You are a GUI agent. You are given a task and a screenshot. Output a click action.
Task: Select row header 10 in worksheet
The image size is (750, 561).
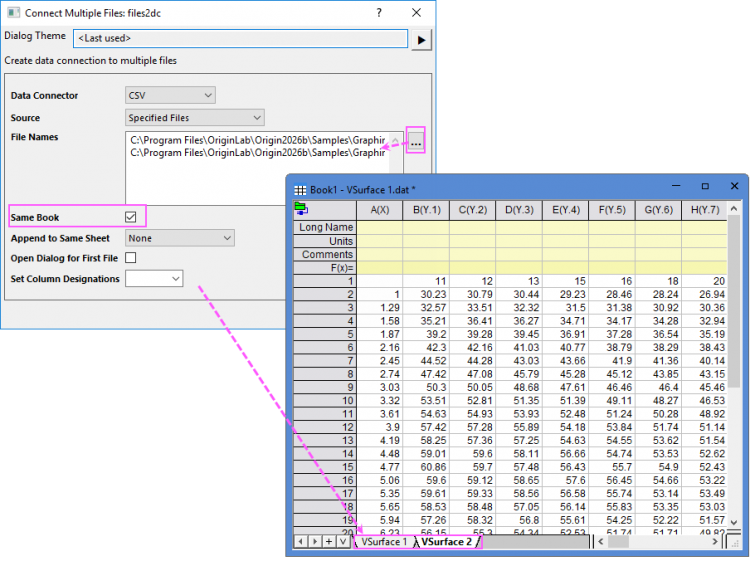(x=325, y=400)
